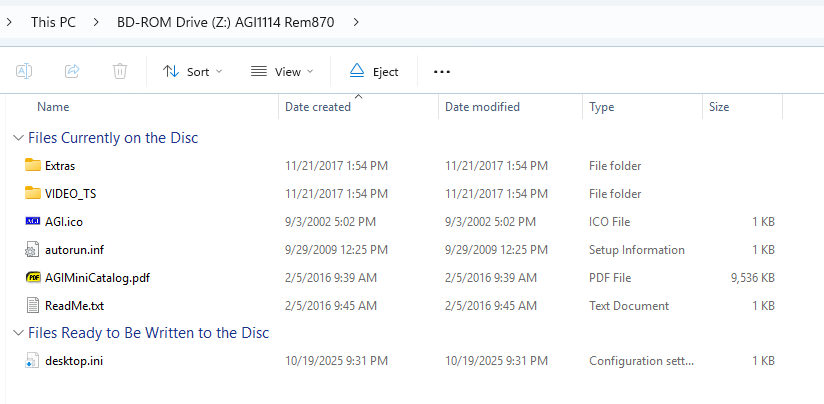
Task: Click the Delete trash icon
Action: [120, 71]
